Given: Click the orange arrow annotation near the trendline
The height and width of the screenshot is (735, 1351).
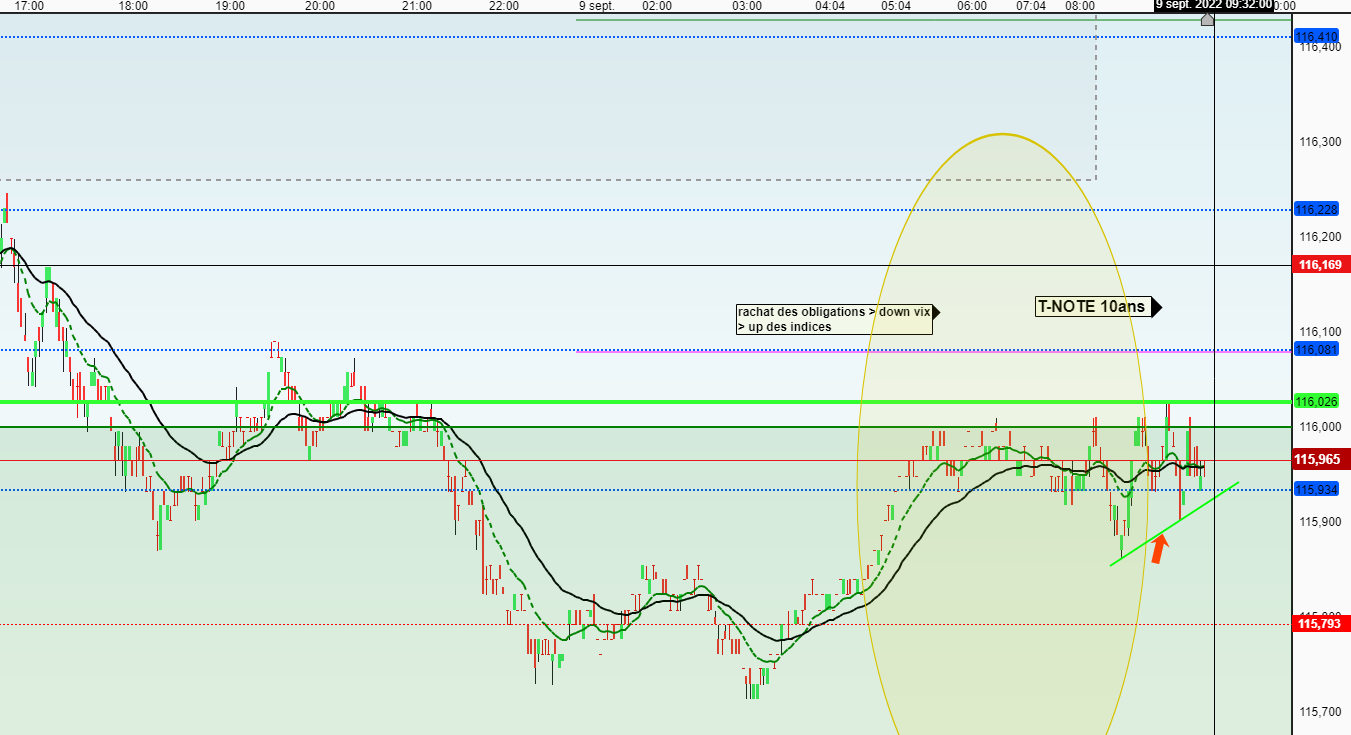Looking at the screenshot, I should click(1158, 549).
